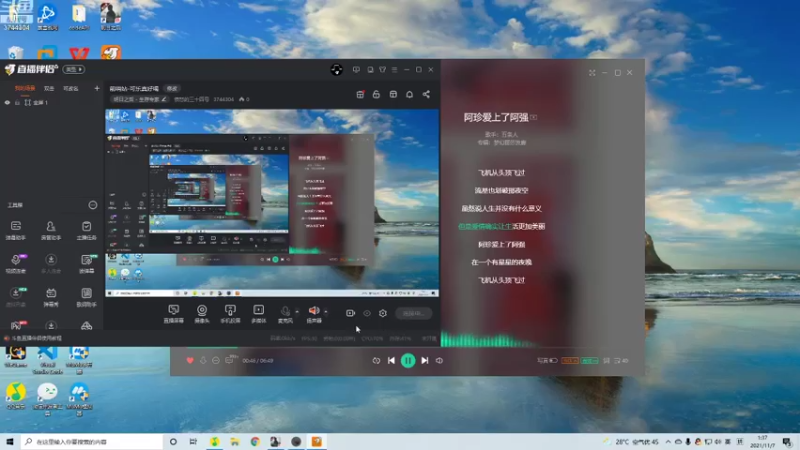Toggle the switch in the player bar
Viewport: 800px width, 450px height.
[x=553, y=361]
